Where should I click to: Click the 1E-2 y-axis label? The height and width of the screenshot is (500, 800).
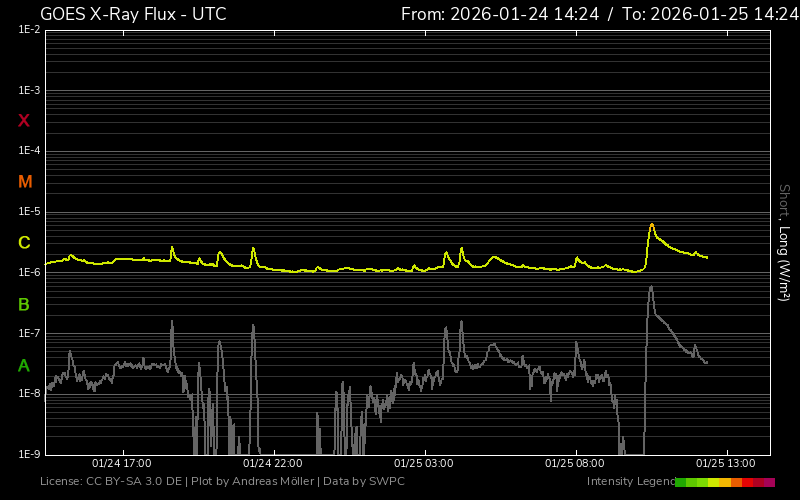pyautogui.click(x=29, y=30)
